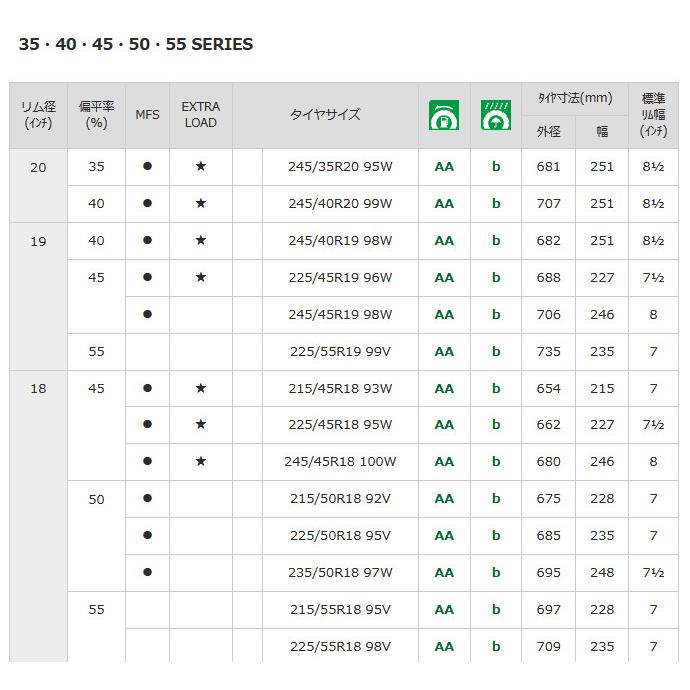Click the Extra Load star for 245/45R18 100W
The height and width of the screenshot is (690, 690).
tap(201, 461)
